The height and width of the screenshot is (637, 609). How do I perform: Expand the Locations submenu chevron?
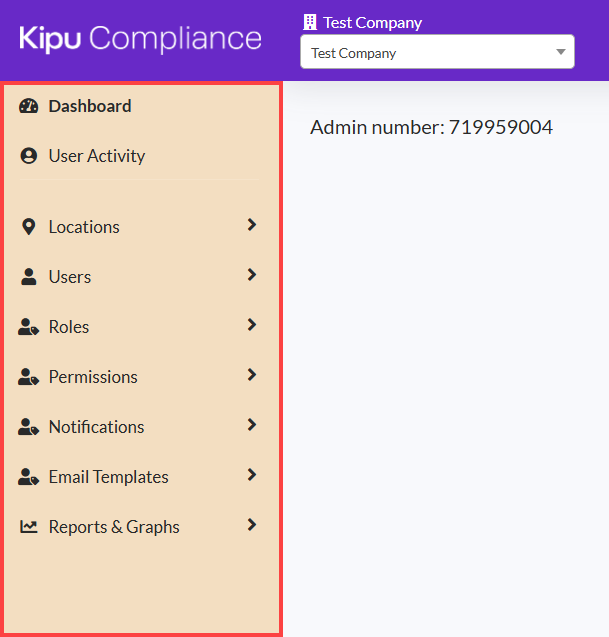click(x=252, y=225)
